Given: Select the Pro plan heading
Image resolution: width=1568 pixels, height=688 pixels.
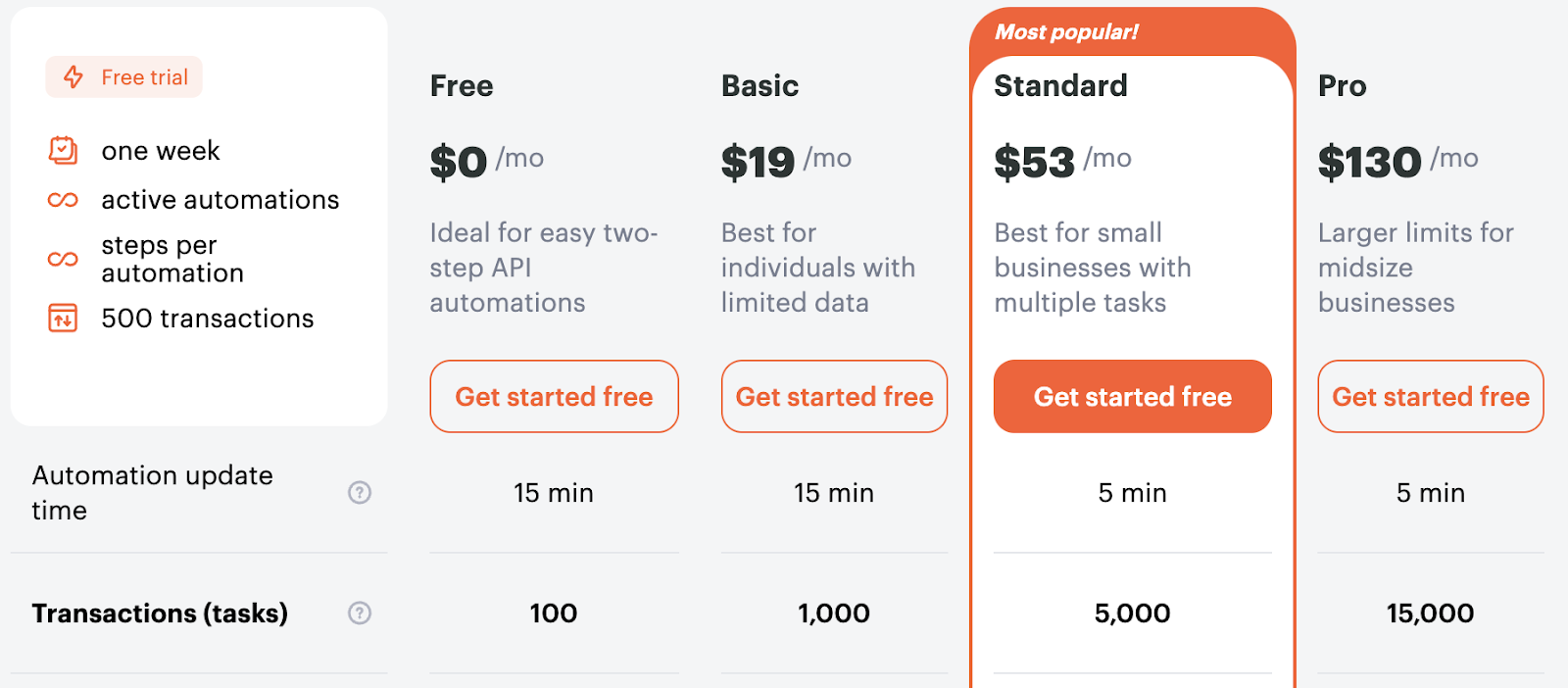Looking at the screenshot, I should pyautogui.click(x=1343, y=86).
